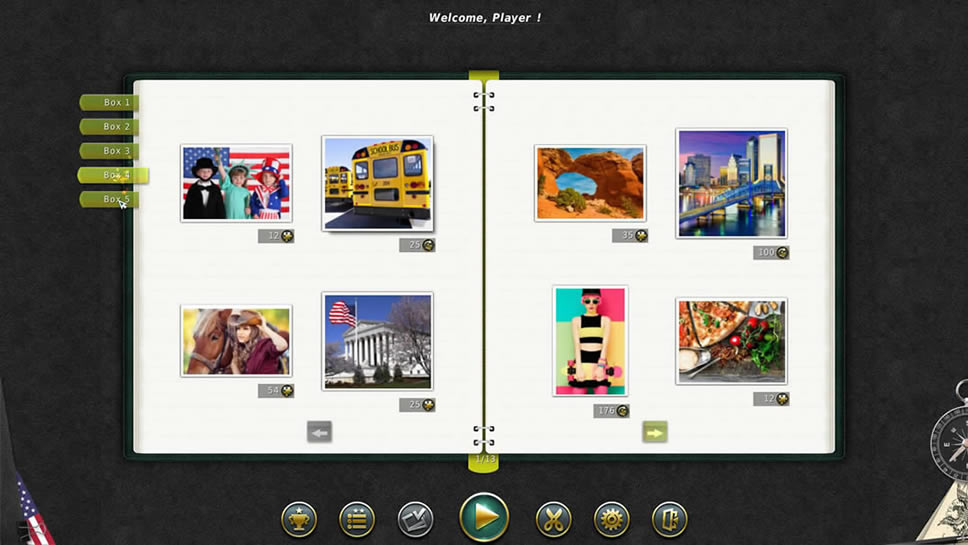
Task: Select the girl with horse puzzle
Action: click(x=236, y=341)
